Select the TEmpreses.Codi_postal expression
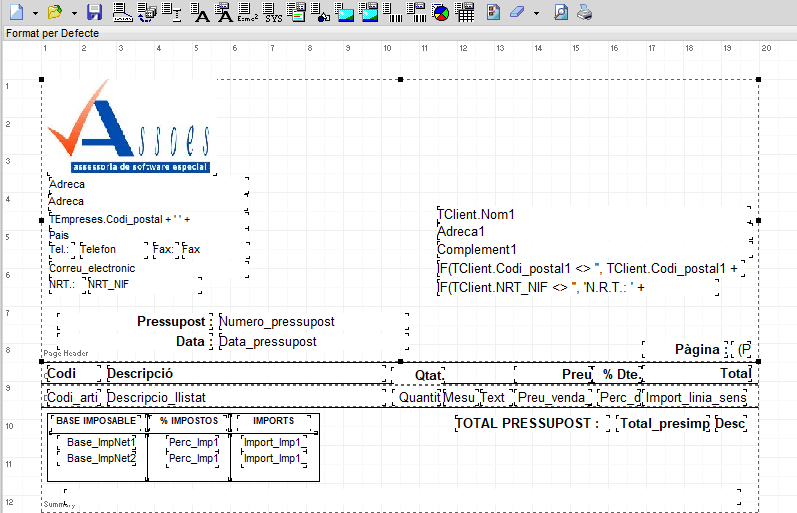This screenshot has width=797, height=513. coord(148,220)
